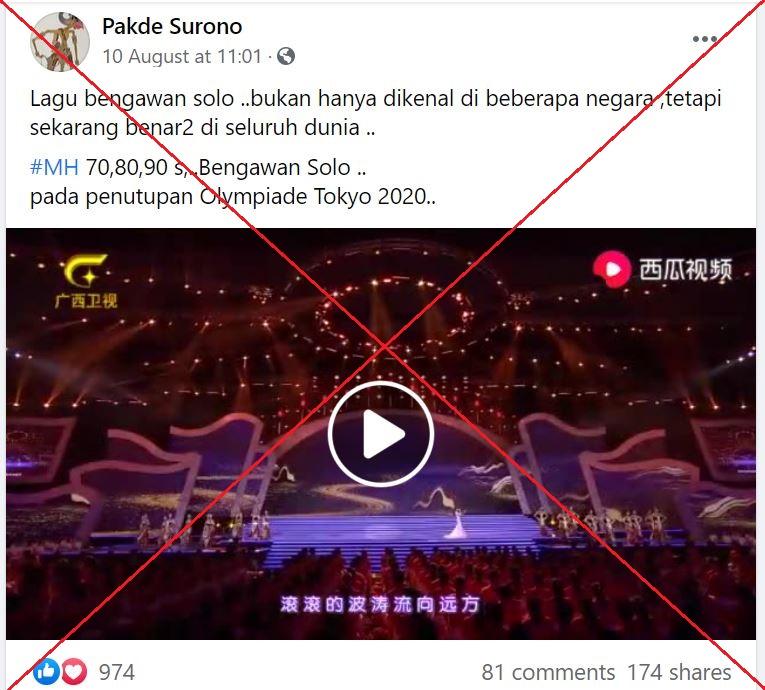
Task: Click the blue Like reaction icon
Action: (x=47, y=671)
